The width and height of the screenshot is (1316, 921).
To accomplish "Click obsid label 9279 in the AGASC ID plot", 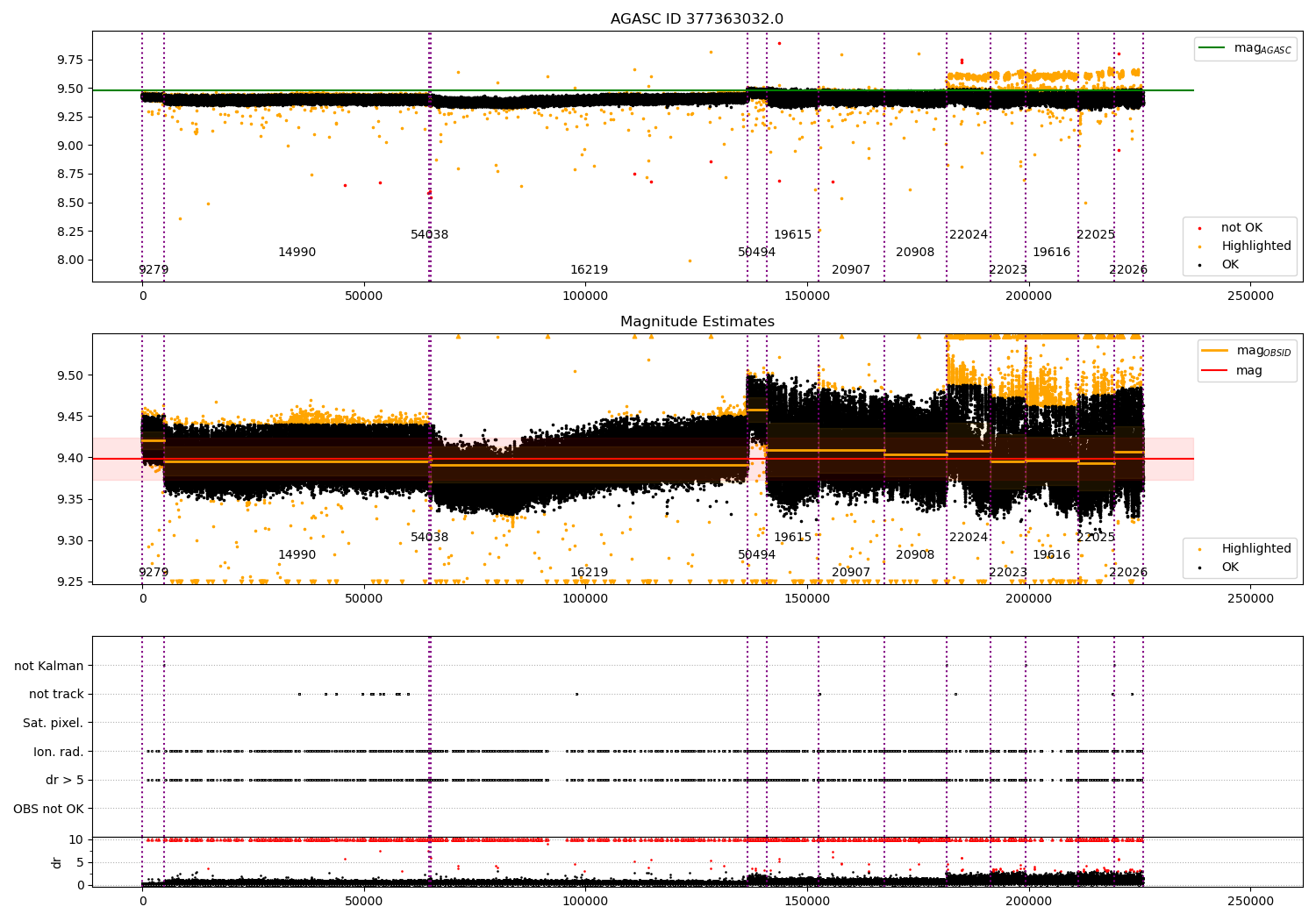I will click(x=154, y=269).
